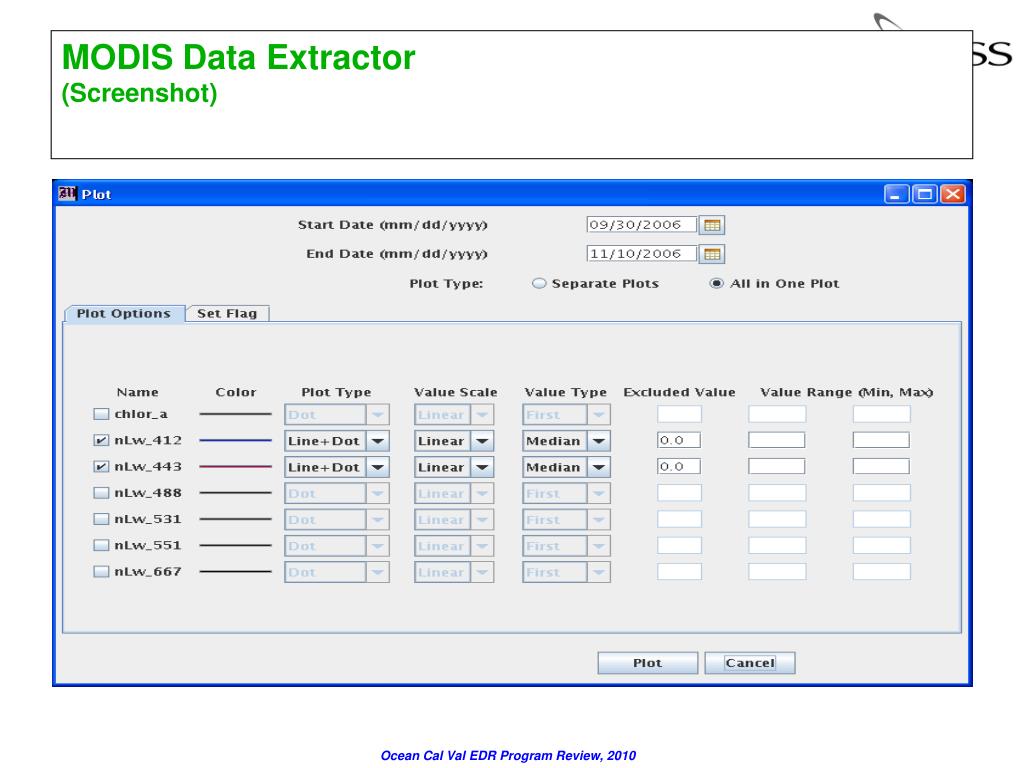Maximize the Plot window
This screenshot has width=1024, height=768.
click(925, 194)
